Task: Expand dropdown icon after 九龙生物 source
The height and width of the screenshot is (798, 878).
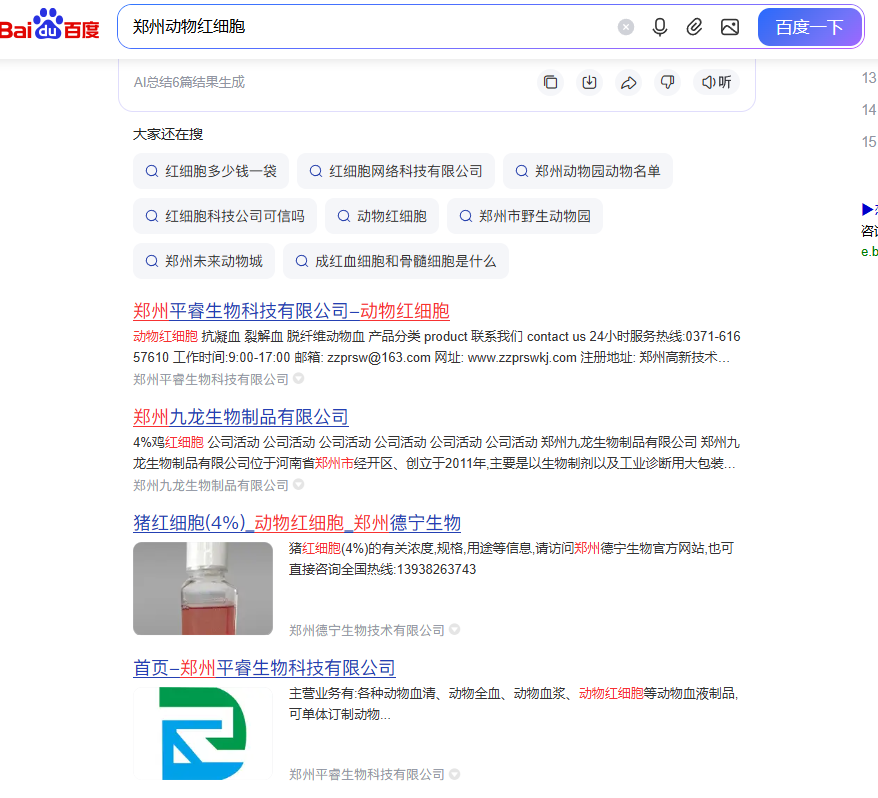Action: (298, 484)
